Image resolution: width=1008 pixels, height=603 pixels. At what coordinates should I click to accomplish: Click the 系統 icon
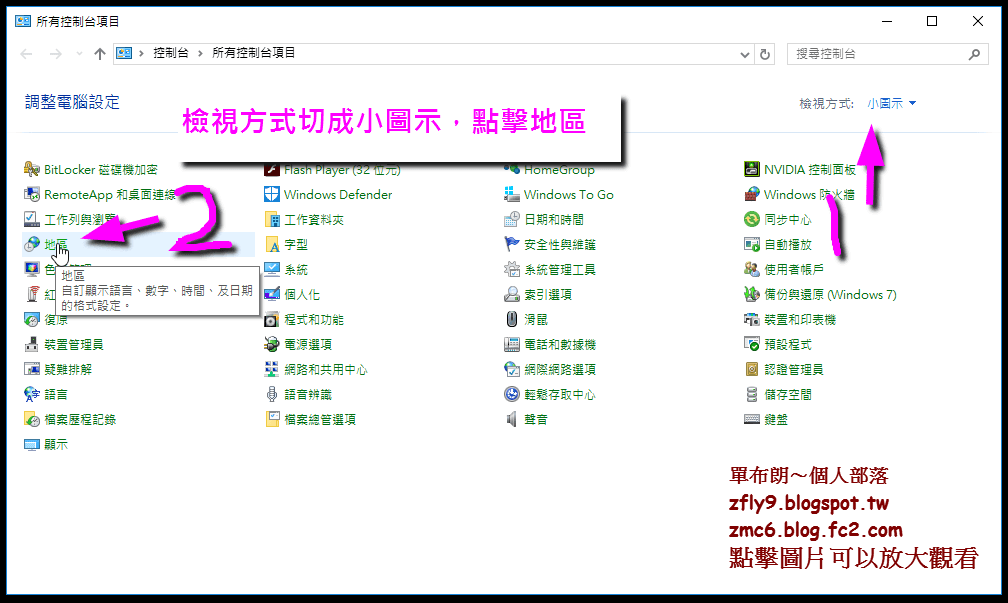(272, 269)
